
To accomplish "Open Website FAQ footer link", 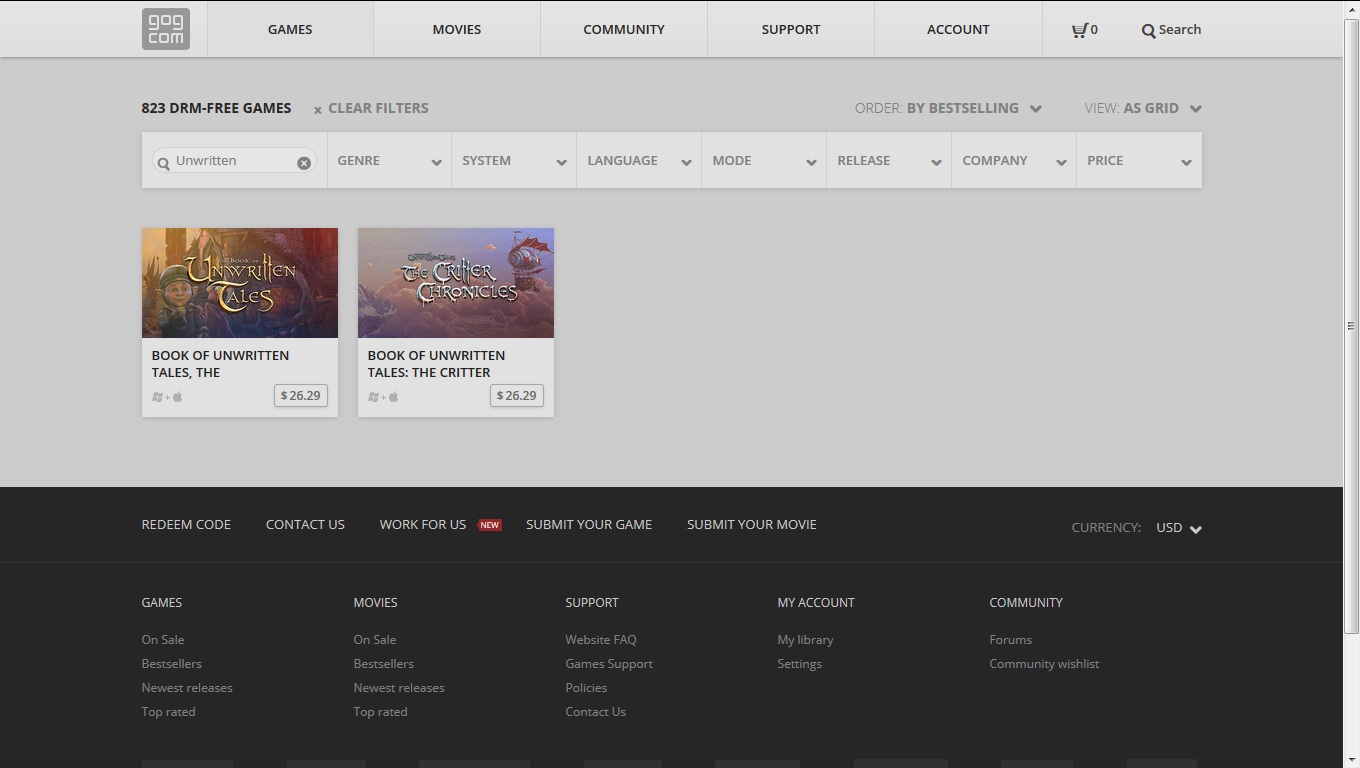I will point(601,640).
